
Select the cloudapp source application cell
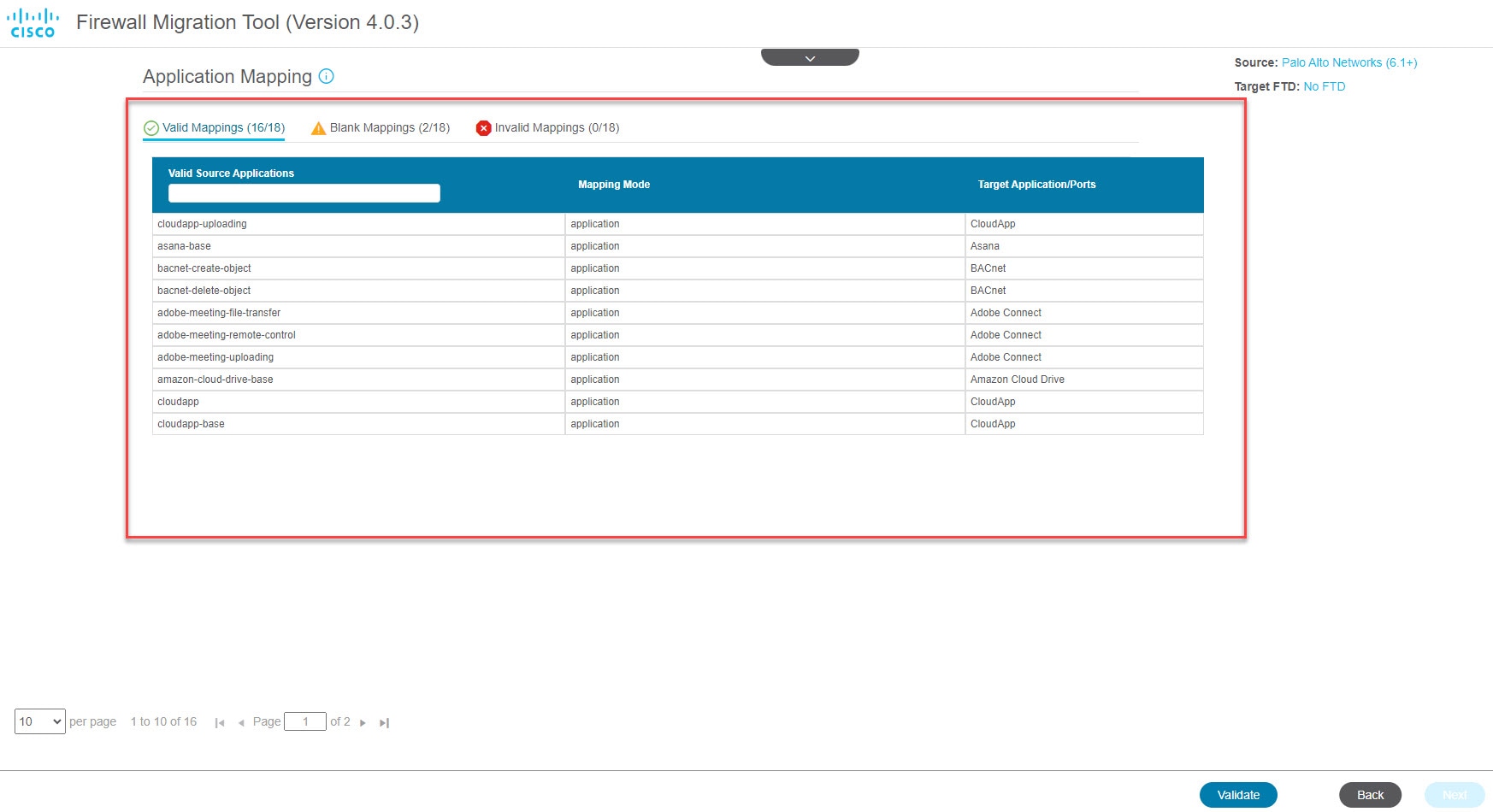click(x=358, y=402)
